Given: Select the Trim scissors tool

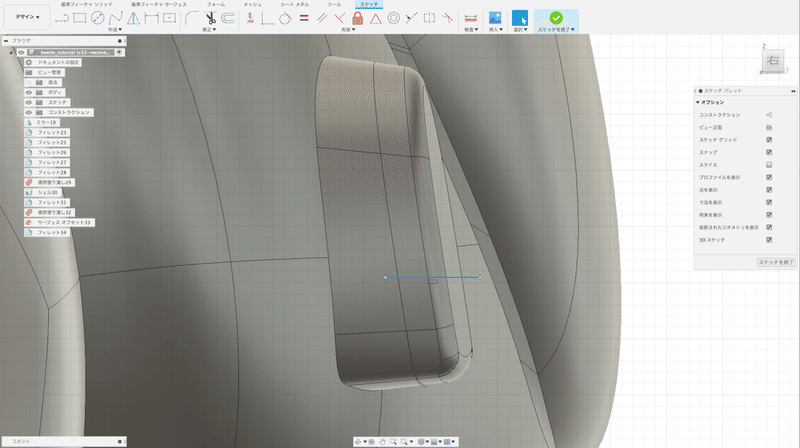Looking at the screenshot, I should [x=212, y=18].
